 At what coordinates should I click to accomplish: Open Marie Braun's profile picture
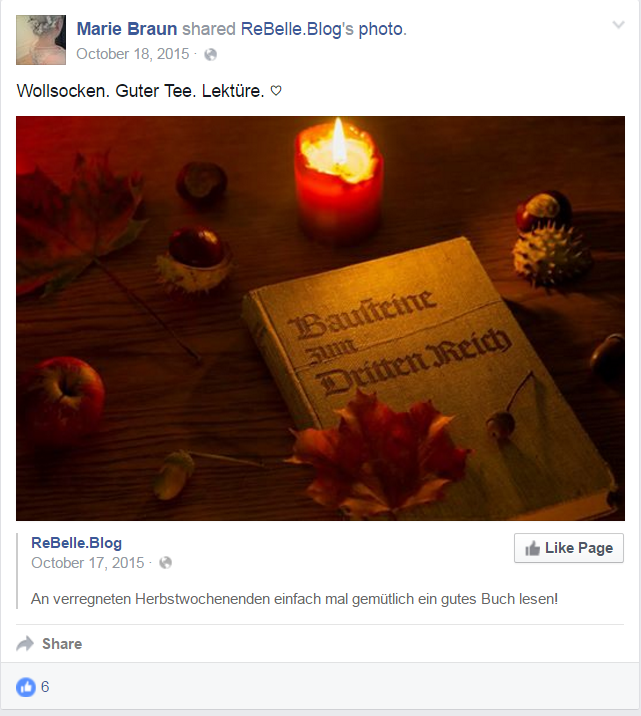pos(41,40)
